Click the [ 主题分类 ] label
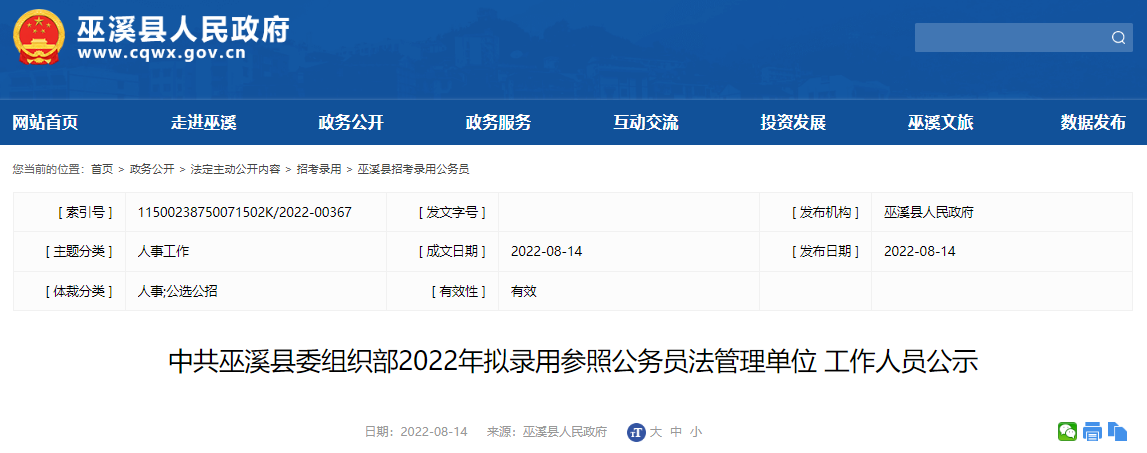This screenshot has width=1147, height=453. coord(79,251)
